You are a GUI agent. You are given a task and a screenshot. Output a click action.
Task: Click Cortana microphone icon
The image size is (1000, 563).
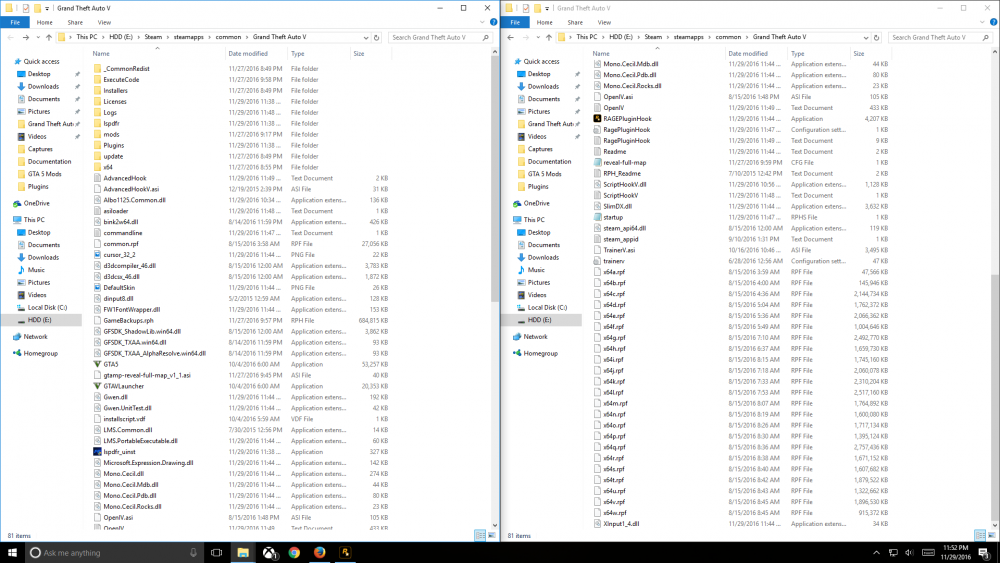tap(193, 553)
